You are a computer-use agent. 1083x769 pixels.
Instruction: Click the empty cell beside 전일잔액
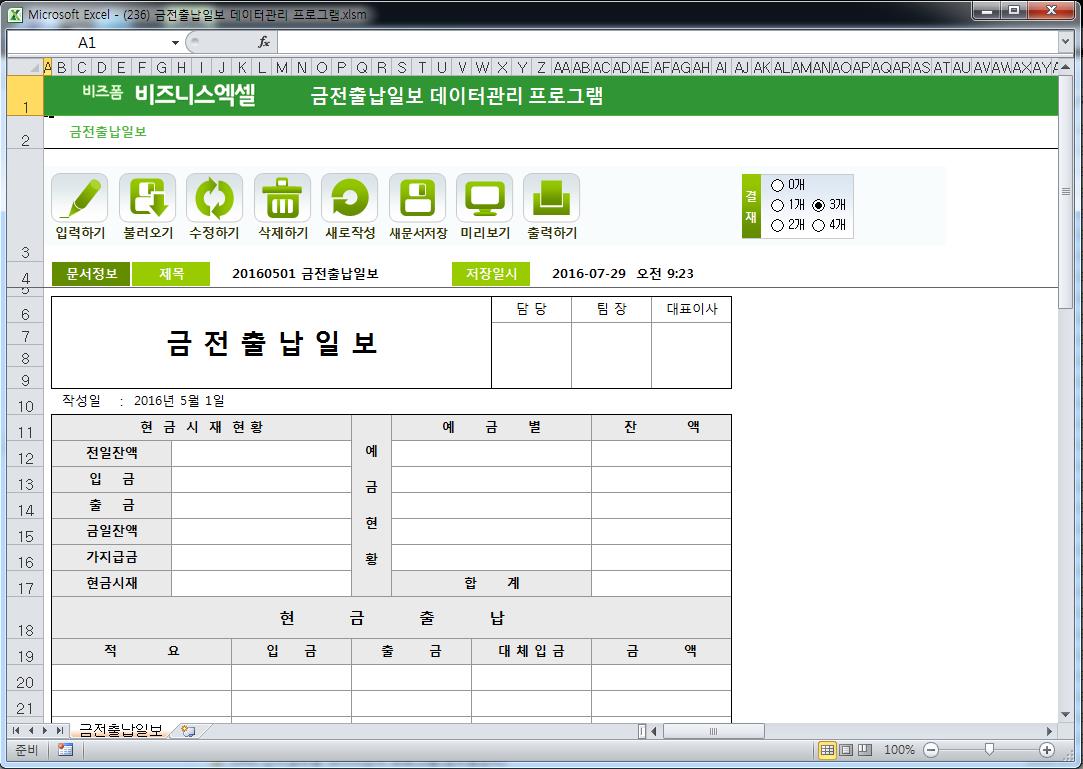click(x=261, y=453)
